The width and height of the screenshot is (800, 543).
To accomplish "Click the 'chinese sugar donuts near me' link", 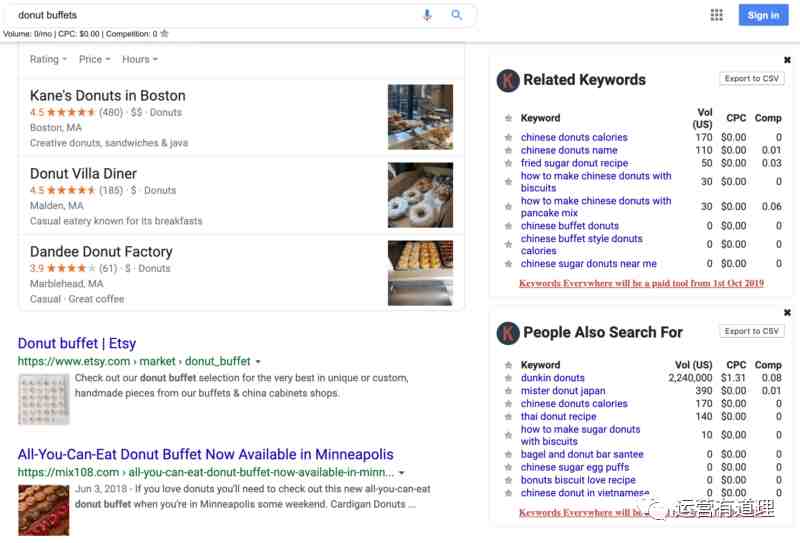I will pyautogui.click(x=589, y=264).
